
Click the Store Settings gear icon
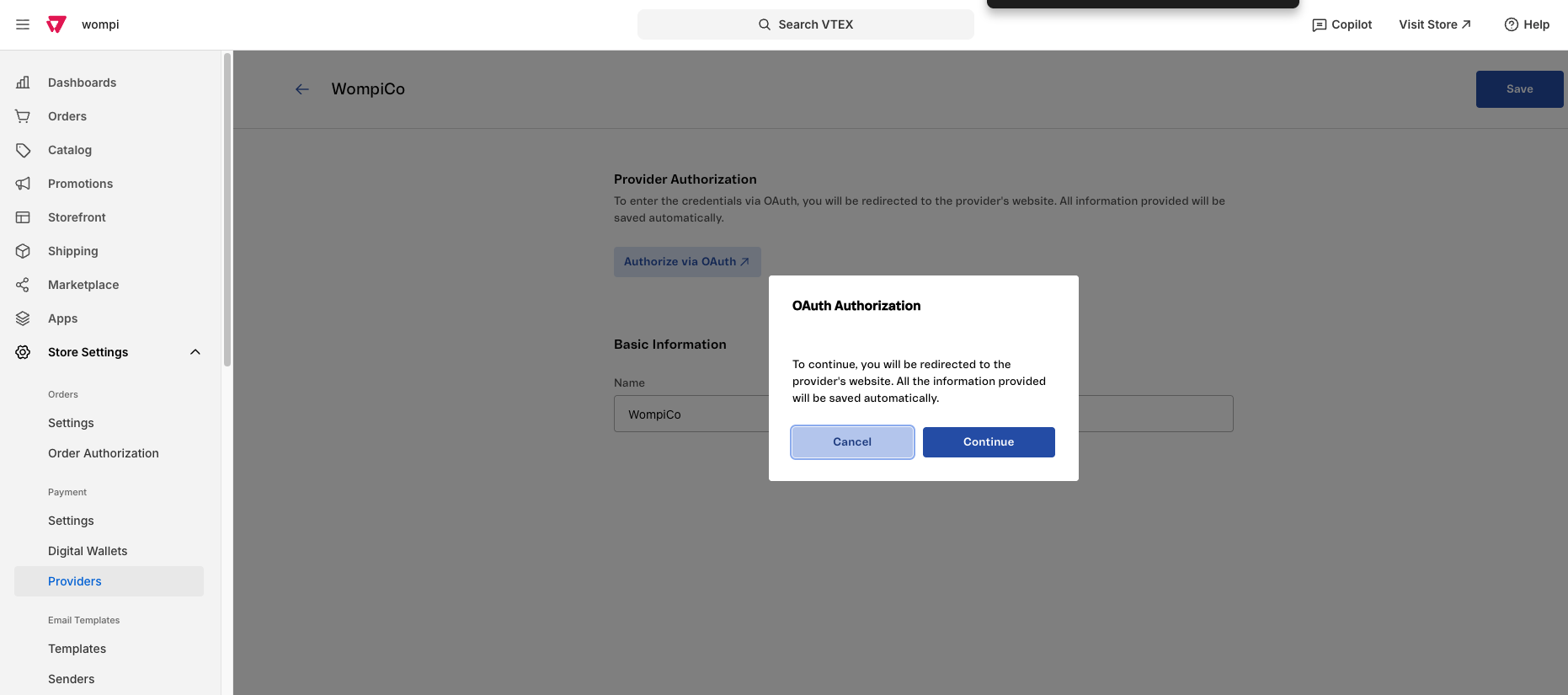(23, 352)
